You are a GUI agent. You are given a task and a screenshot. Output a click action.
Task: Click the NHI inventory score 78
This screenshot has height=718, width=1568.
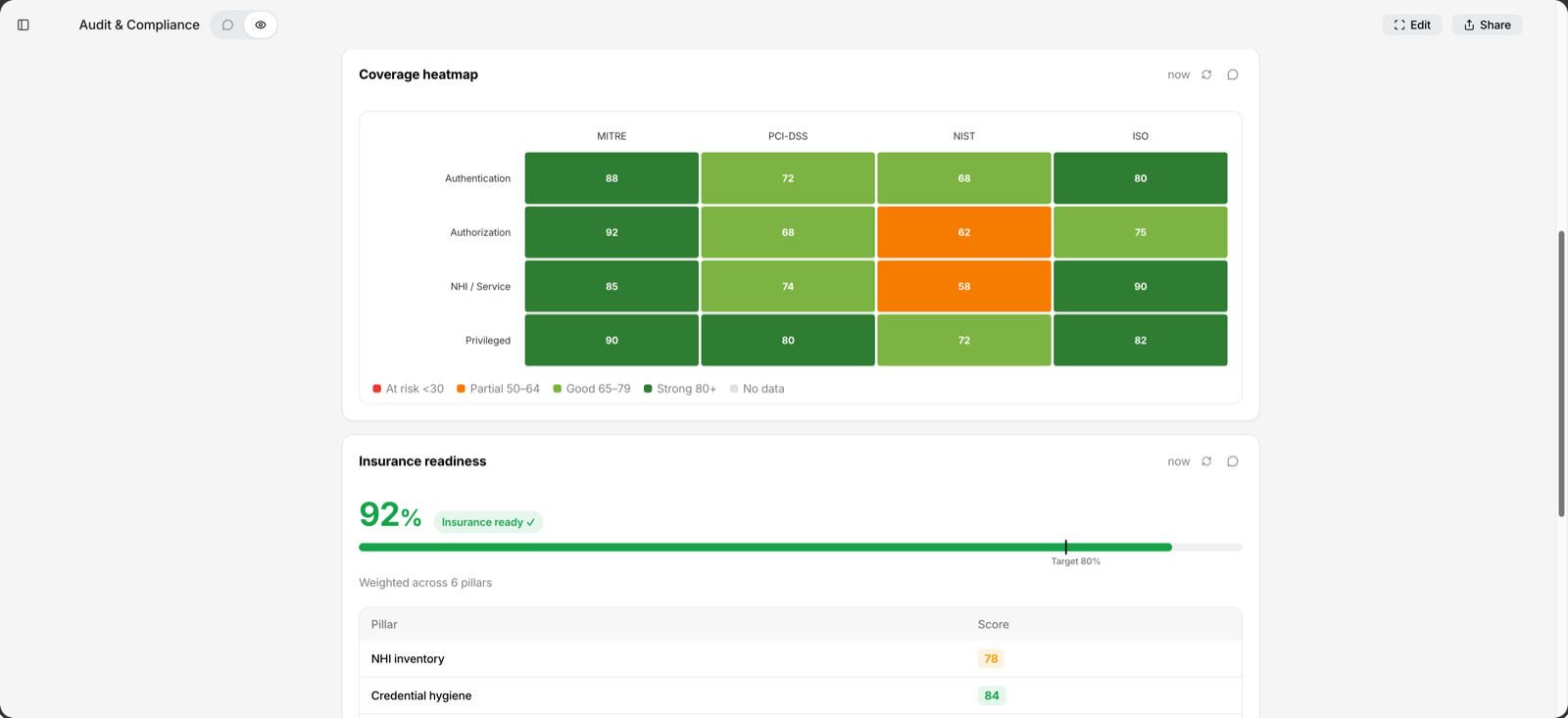pos(991,659)
